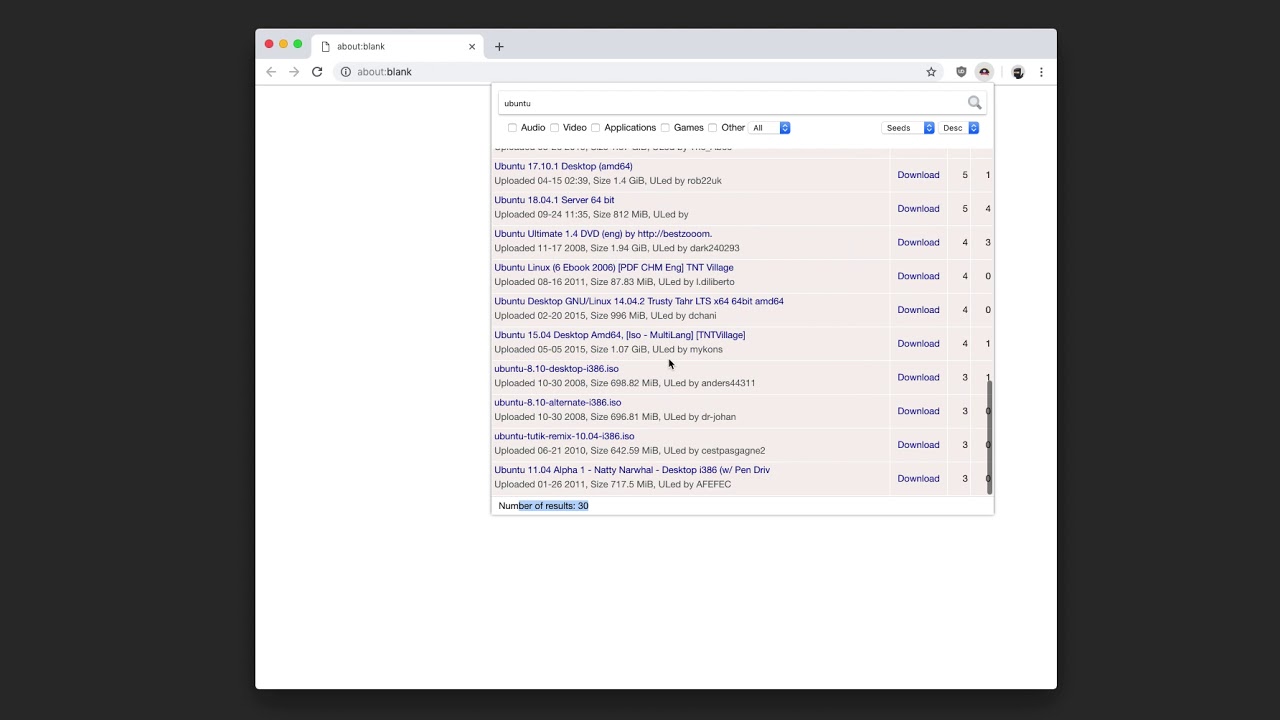Open the profile avatar icon

[x=1018, y=72]
